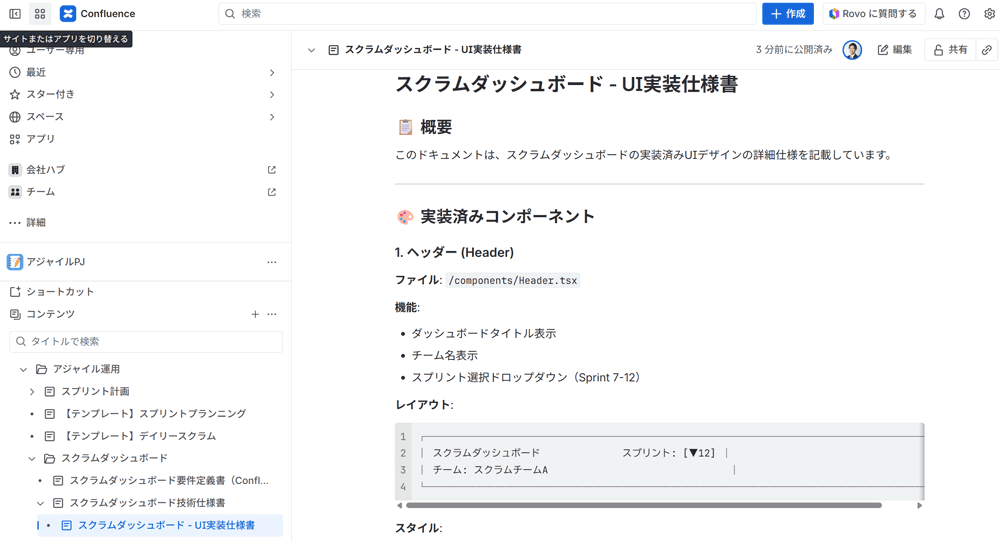This screenshot has width=1000, height=542.
Task: Collapse the left sidebar via top-left icon
Action: point(15,13)
